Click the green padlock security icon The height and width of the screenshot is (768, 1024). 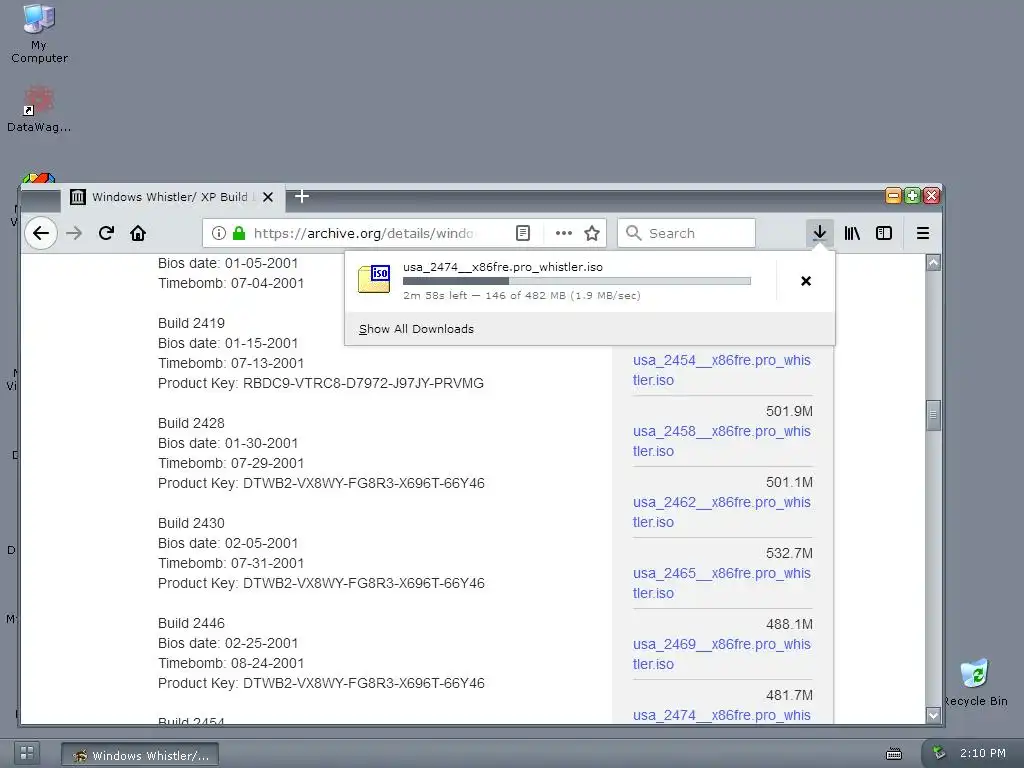[x=239, y=233]
